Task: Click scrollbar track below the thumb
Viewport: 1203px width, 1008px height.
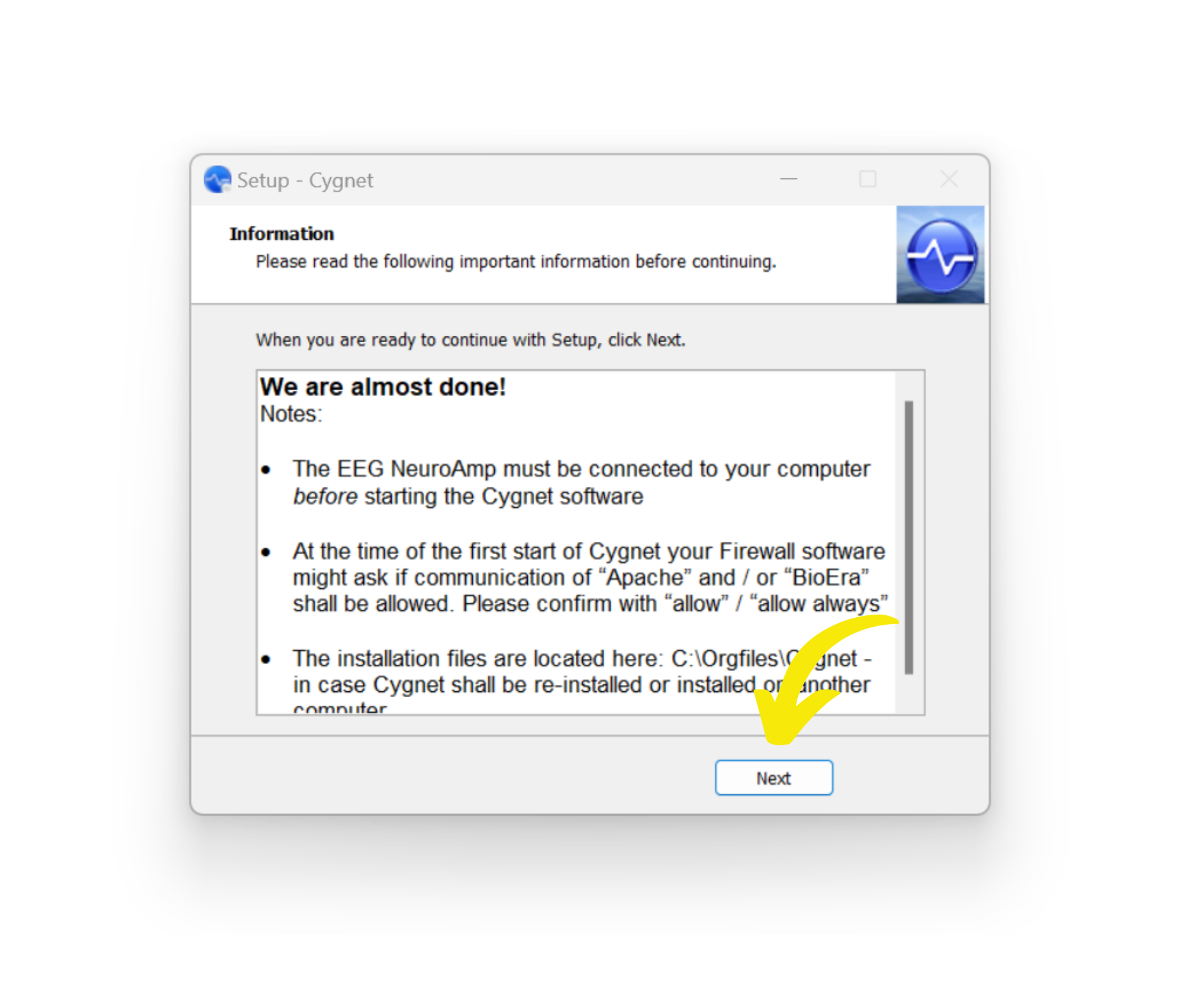Action: (909, 694)
